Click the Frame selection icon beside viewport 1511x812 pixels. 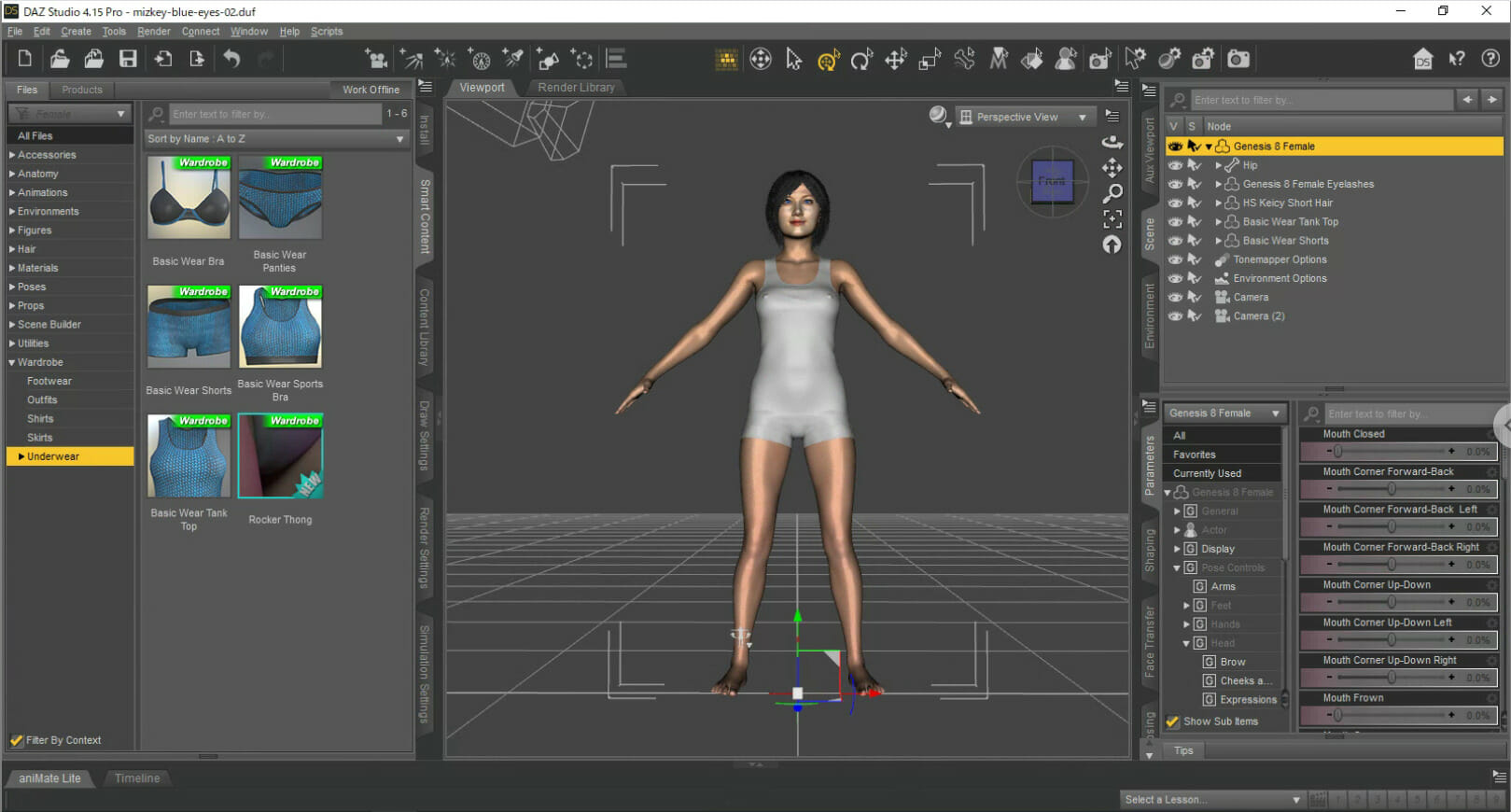click(x=1112, y=219)
